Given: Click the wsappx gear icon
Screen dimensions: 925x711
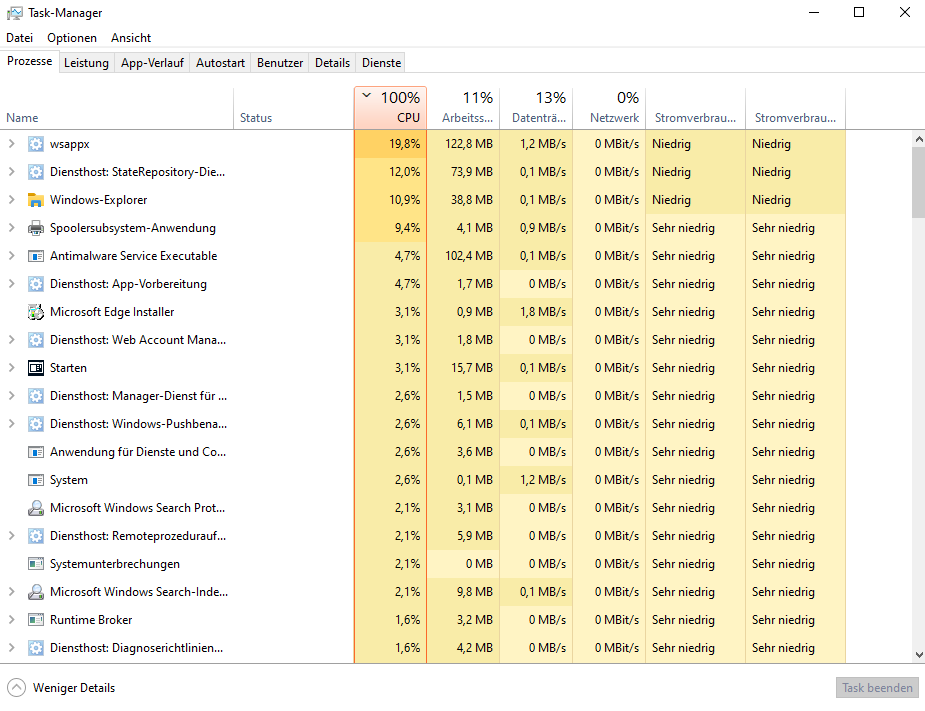Looking at the screenshot, I should (36, 144).
